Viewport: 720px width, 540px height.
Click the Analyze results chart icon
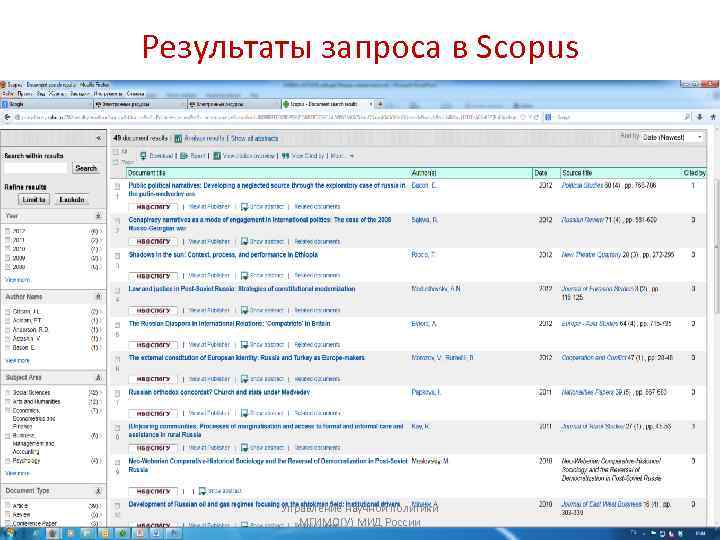coord(178,138)
